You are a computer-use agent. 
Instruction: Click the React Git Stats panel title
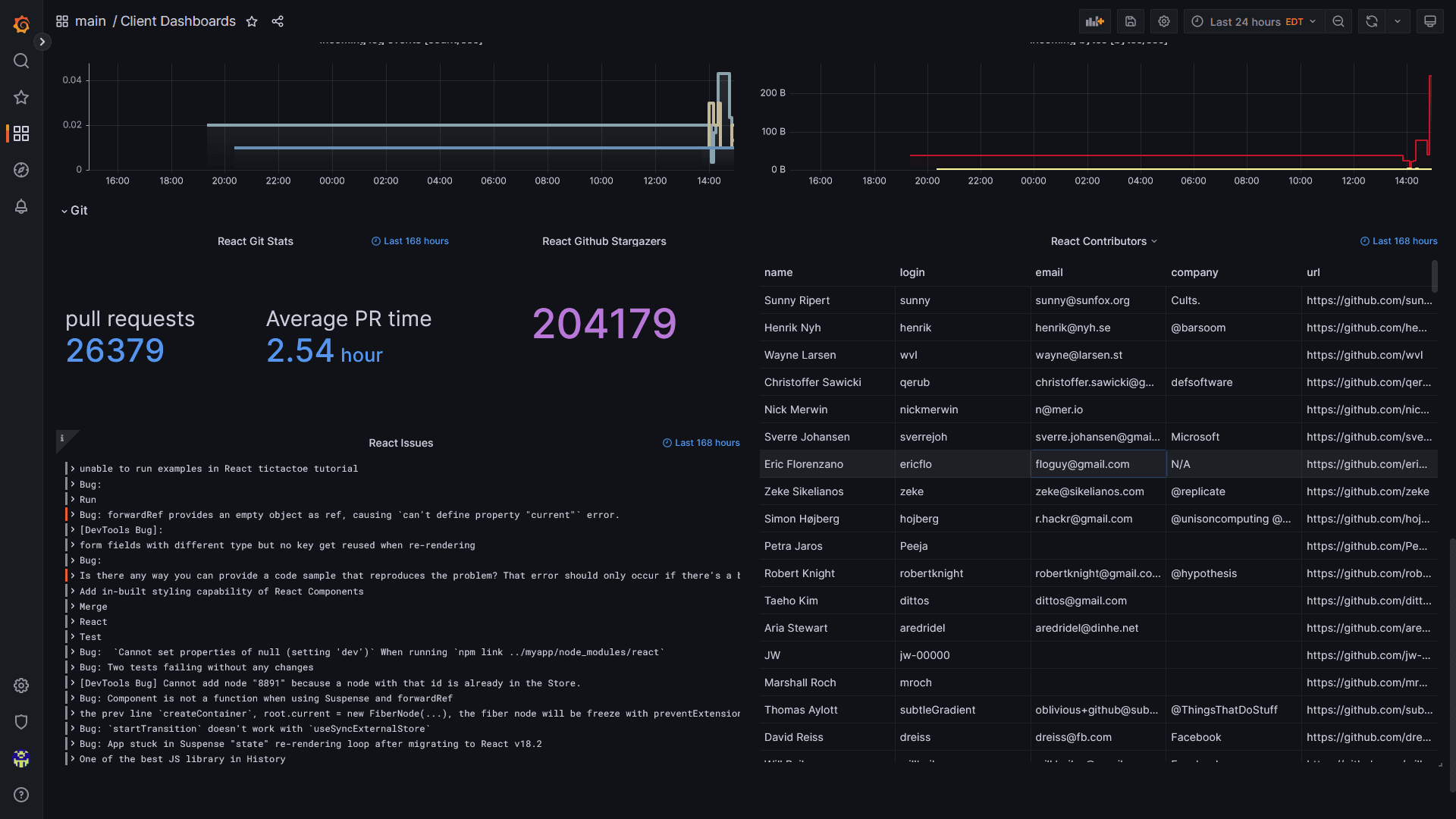pos(255,241)
